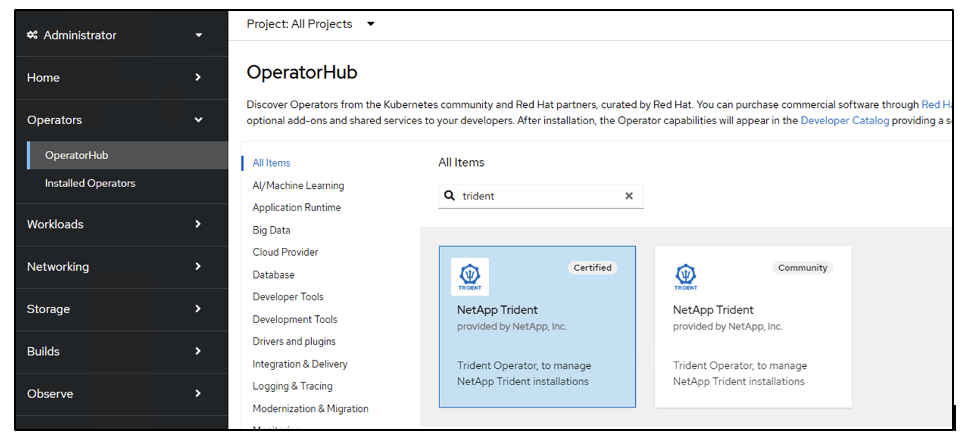Expand the Networking navigation section
968x440 pixels.
tap(115, 267)
